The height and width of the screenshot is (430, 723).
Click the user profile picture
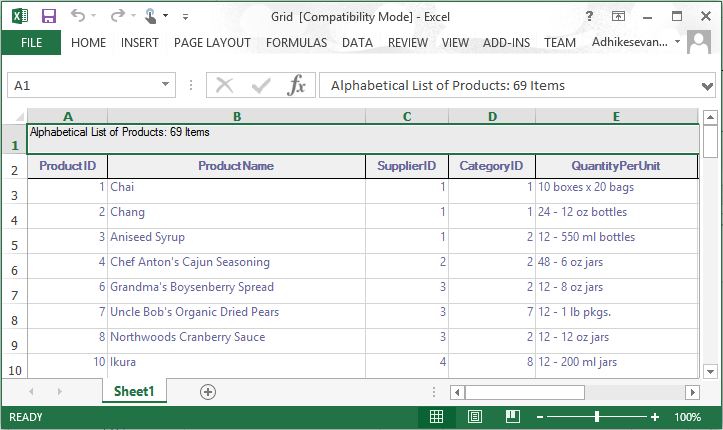point(699,42)
